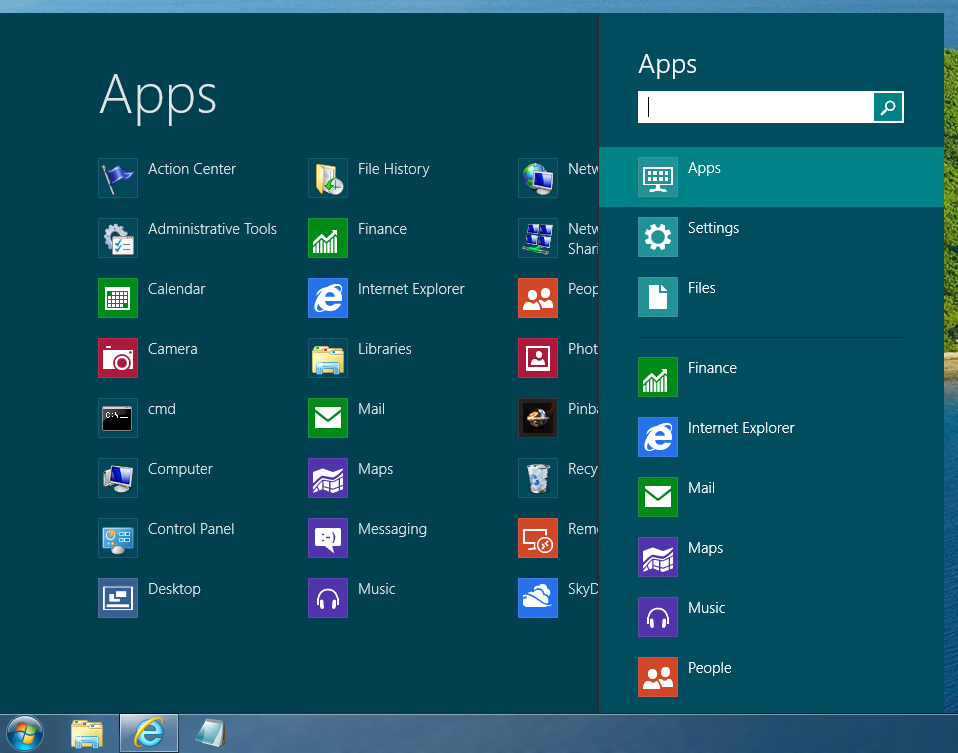Open the notepad icon on taskbar

(211, 733)
